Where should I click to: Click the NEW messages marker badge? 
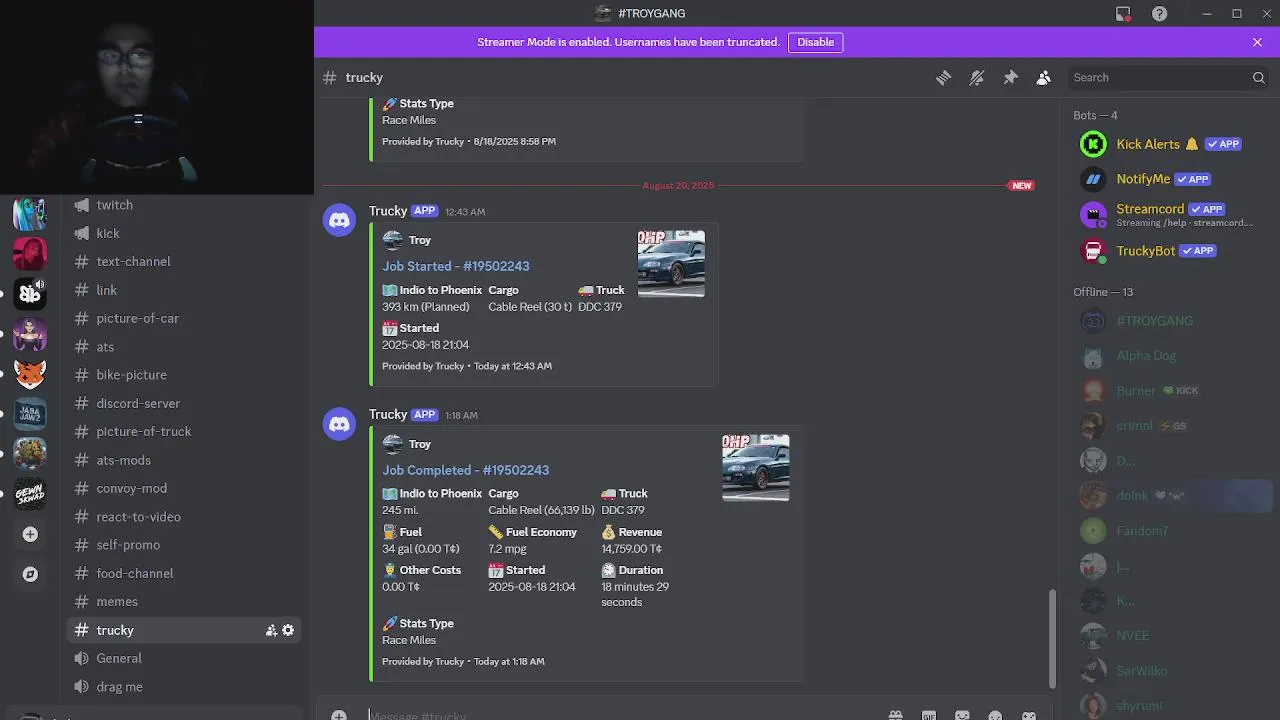coord(1021,186)
